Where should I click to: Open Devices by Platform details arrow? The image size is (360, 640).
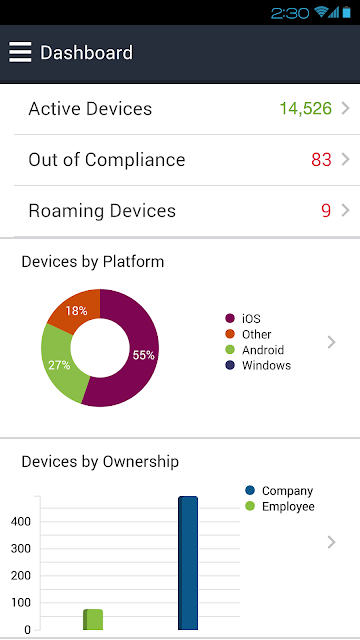point(331,342)
